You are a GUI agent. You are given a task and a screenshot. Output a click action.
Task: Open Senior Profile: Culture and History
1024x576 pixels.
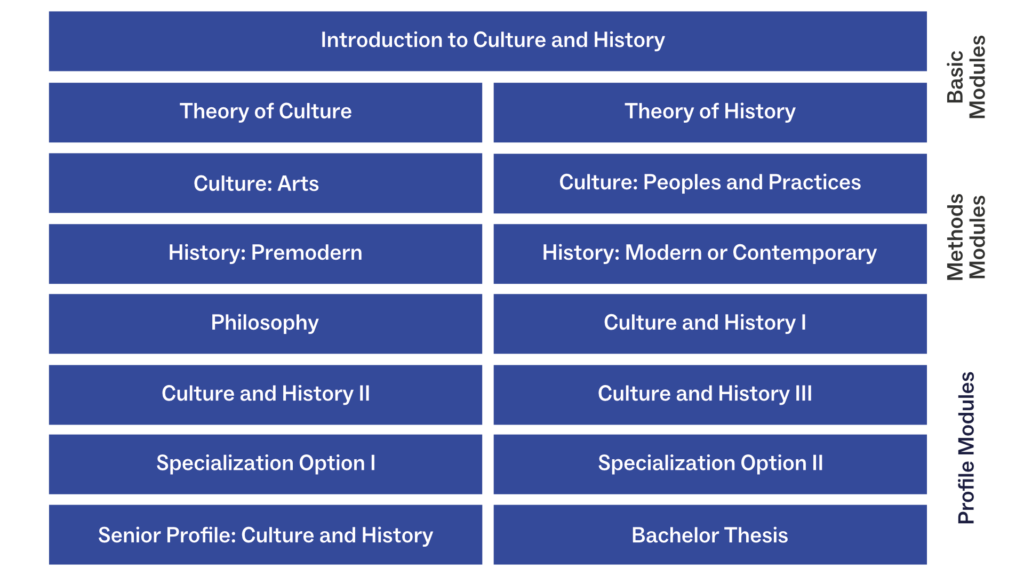[x=265, y=535]
